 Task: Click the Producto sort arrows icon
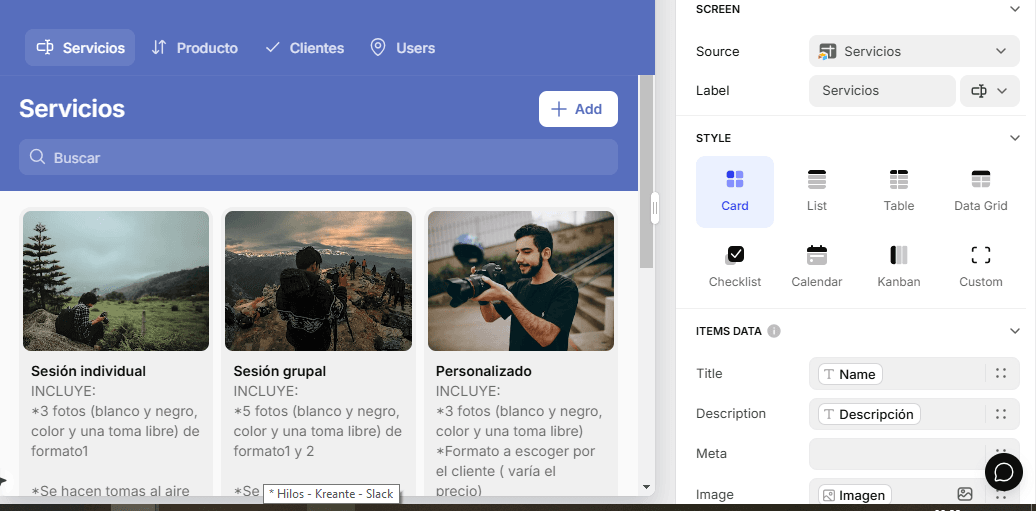point(159,48)
